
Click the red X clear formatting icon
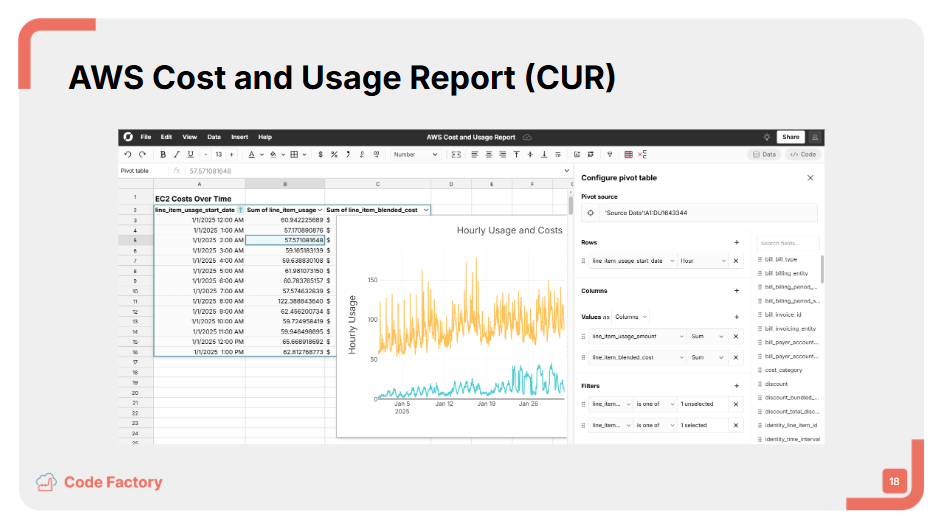642,155
